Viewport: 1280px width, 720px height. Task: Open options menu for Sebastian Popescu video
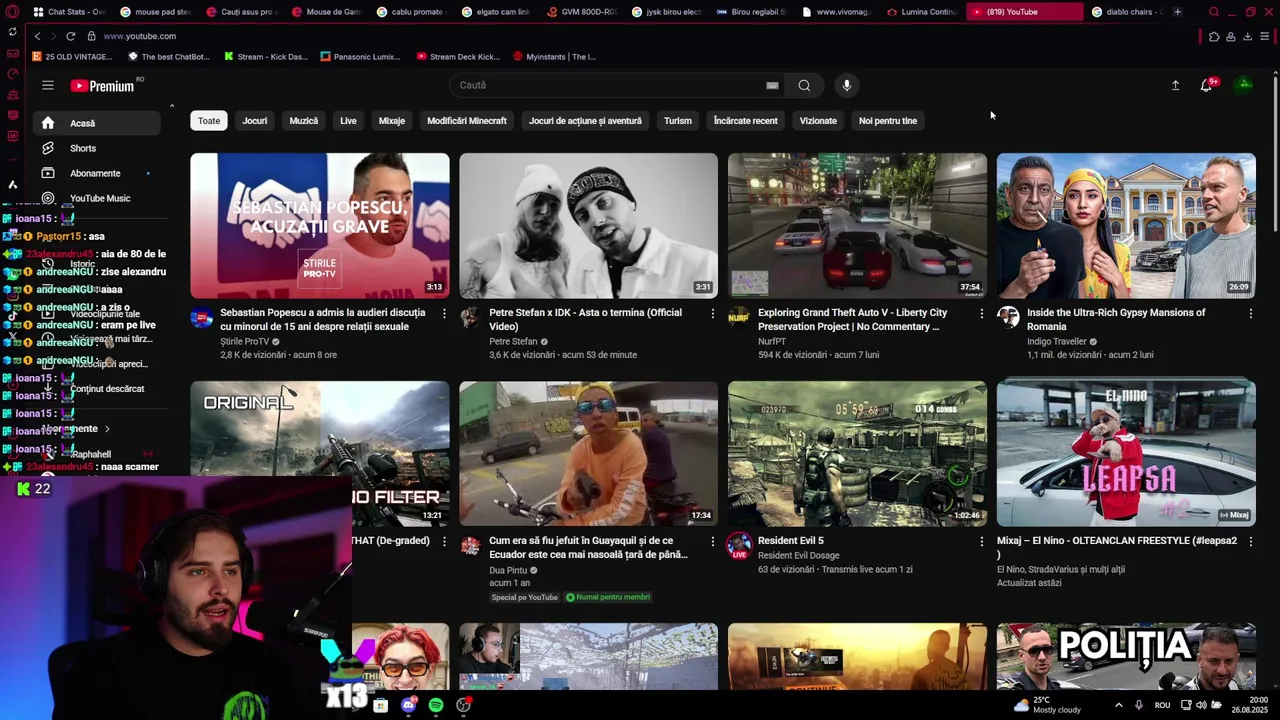point(444,313)
